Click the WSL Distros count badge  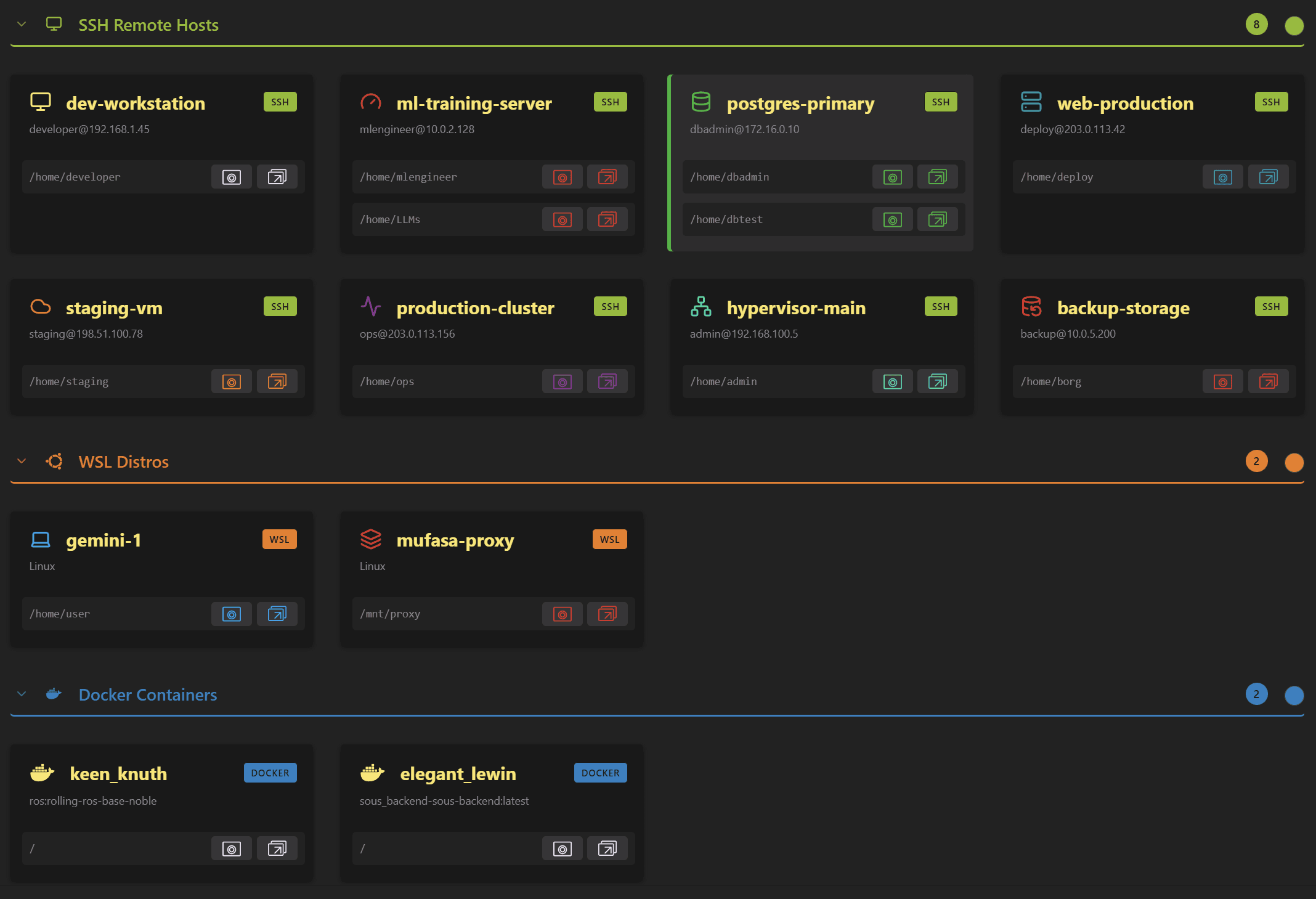(1256, 462)
